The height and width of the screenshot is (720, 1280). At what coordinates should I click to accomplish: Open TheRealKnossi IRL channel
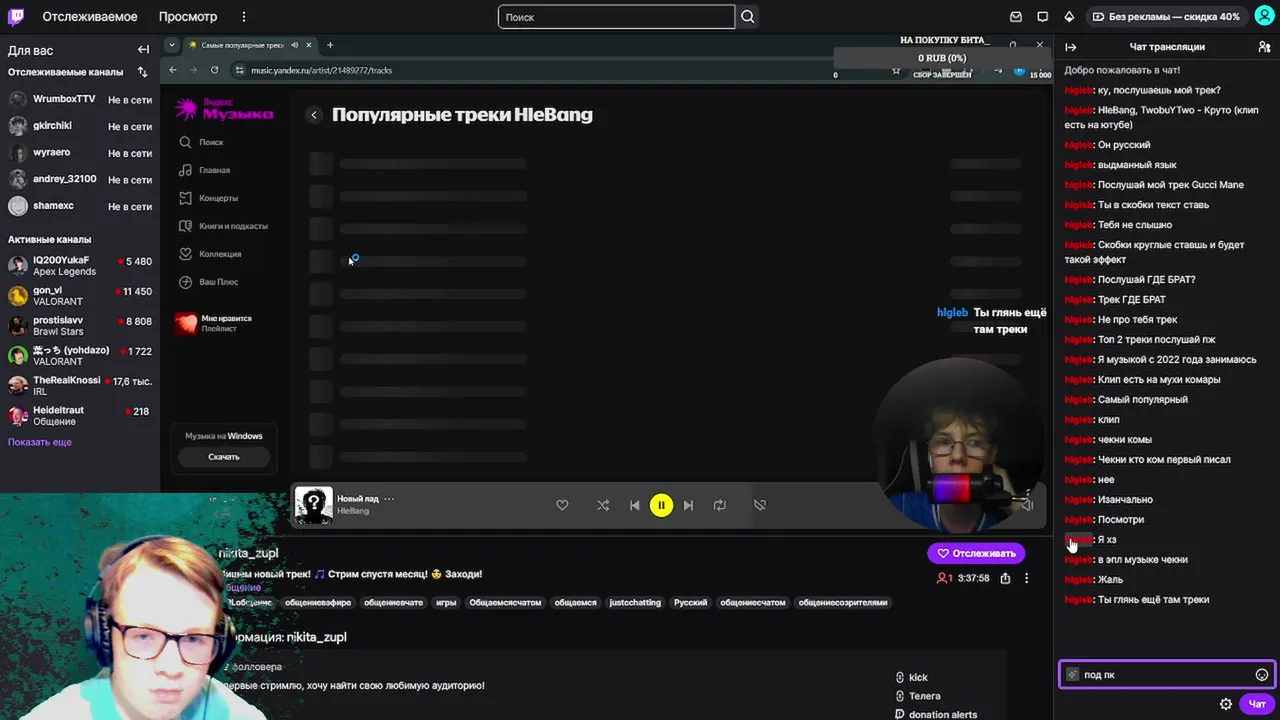pos(80,386)
